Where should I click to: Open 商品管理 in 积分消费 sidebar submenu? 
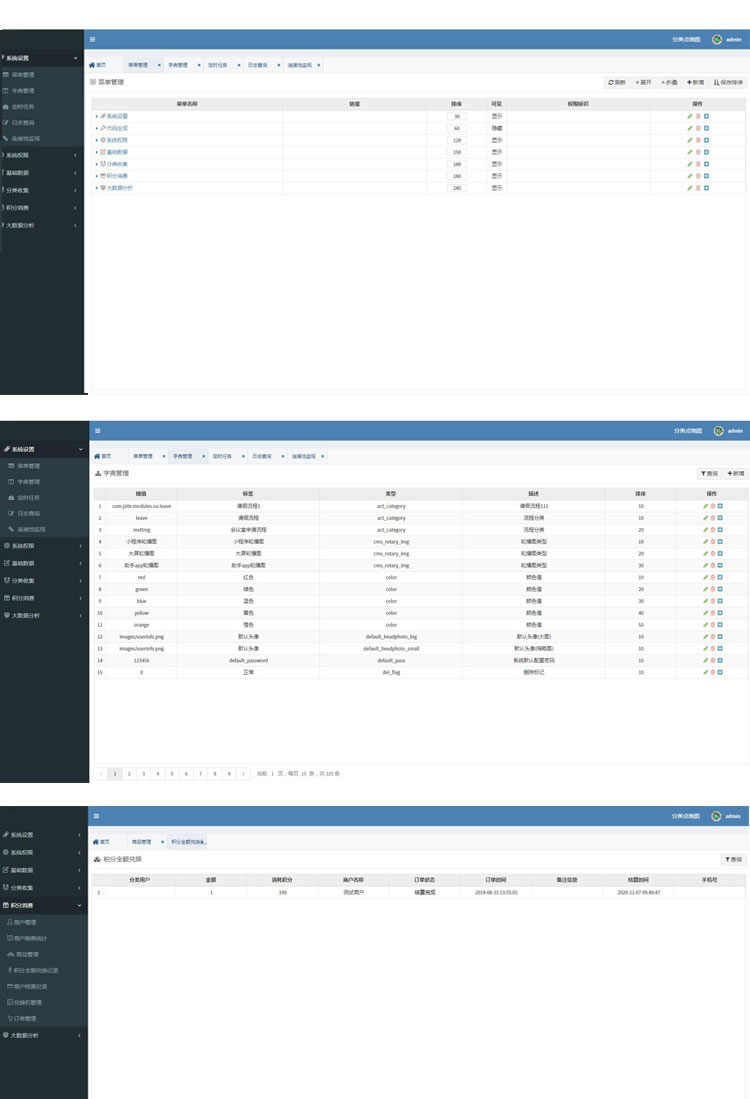pyautogui.click(x=27, y=954)
